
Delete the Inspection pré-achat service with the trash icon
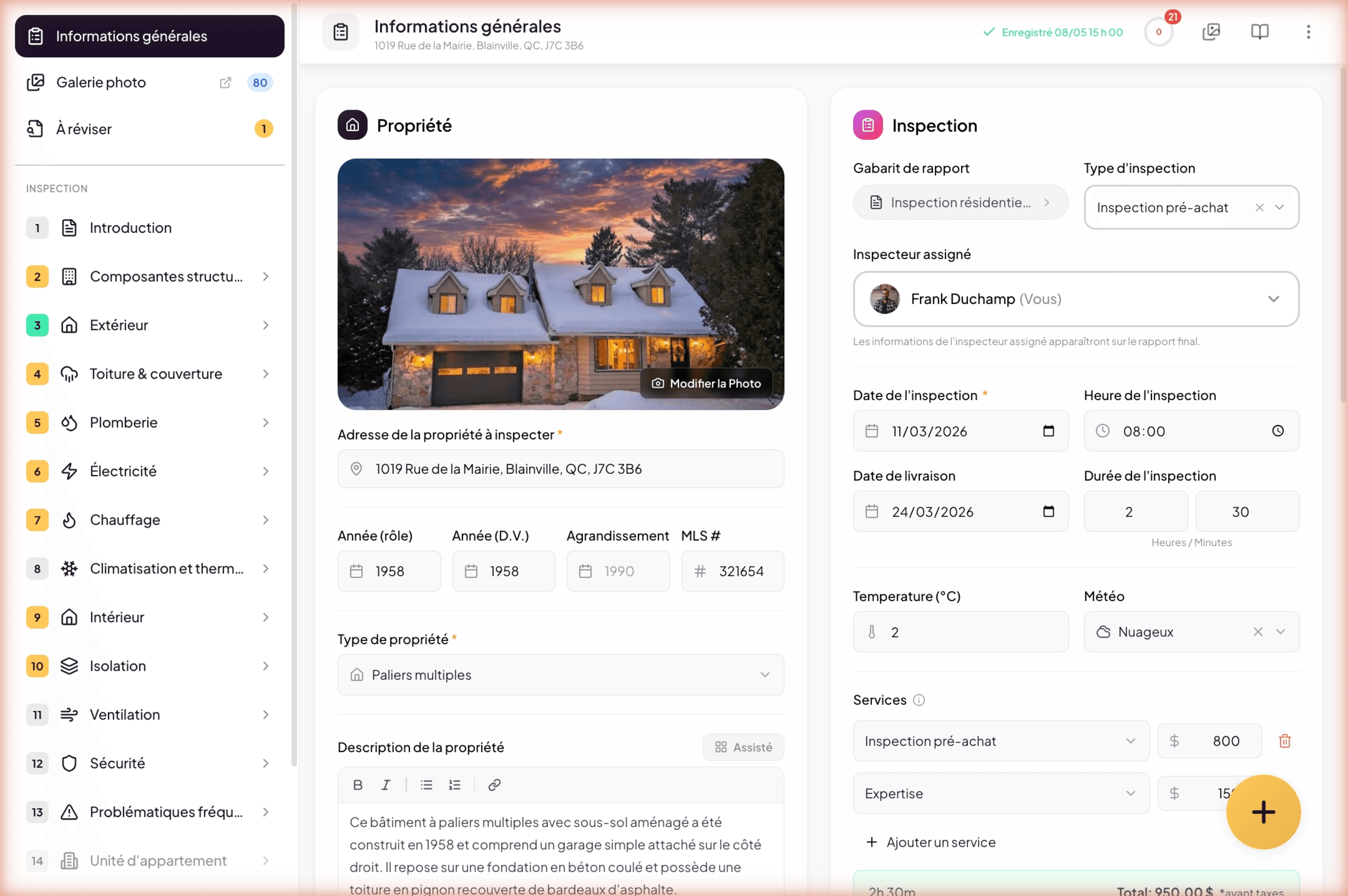click(1285, 741)
